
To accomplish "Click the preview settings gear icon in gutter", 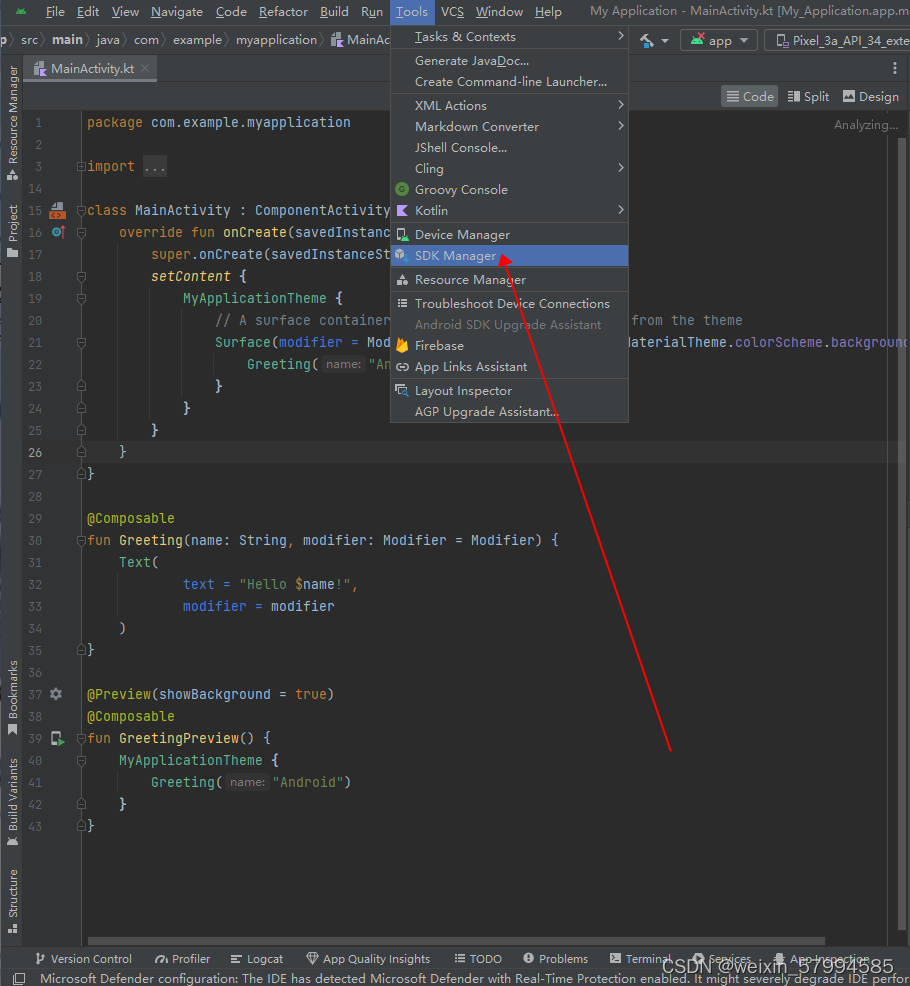I will click(57, 693).
